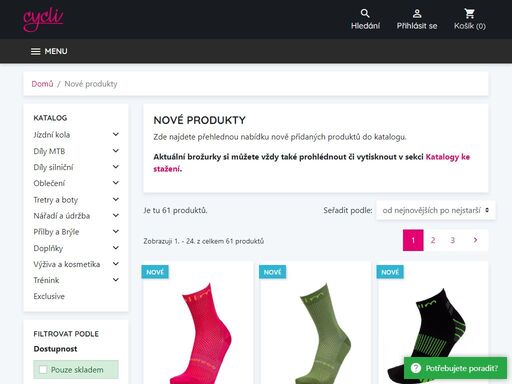Click the Je tu 61 produktů text
This screenshot has width=512, height=384.
[175, 210]
